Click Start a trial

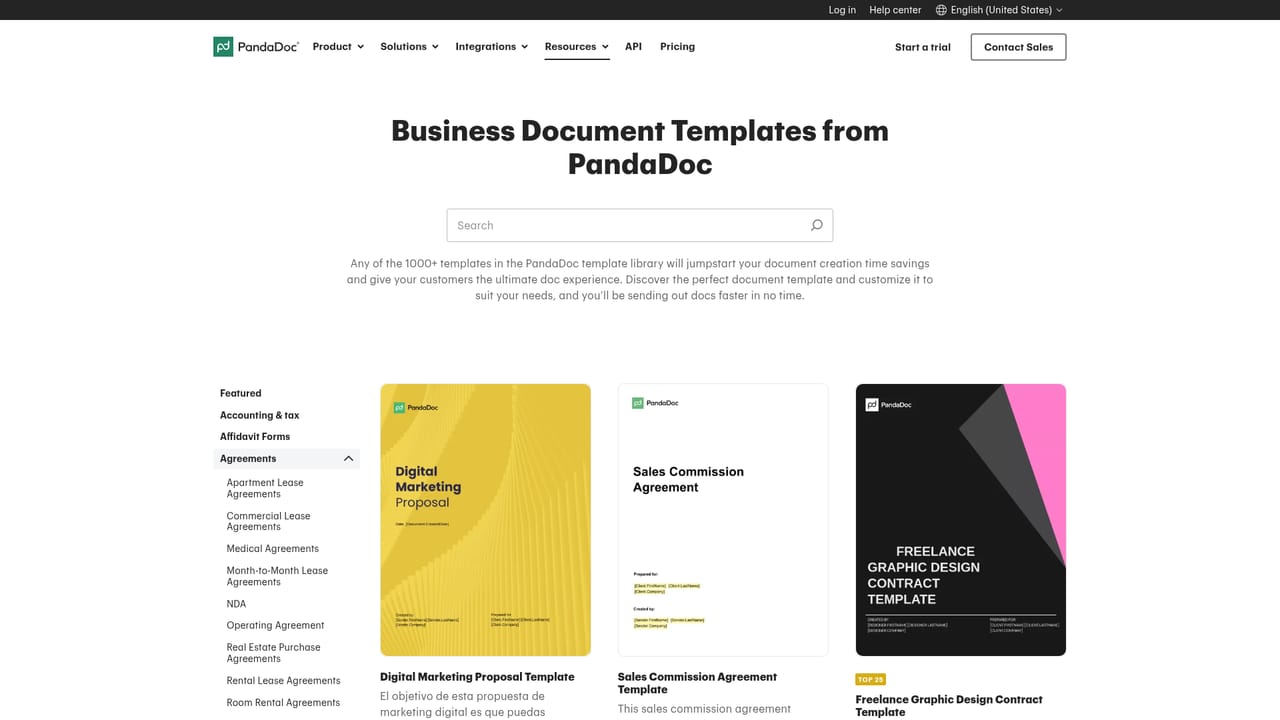click(x=922, y=47)
